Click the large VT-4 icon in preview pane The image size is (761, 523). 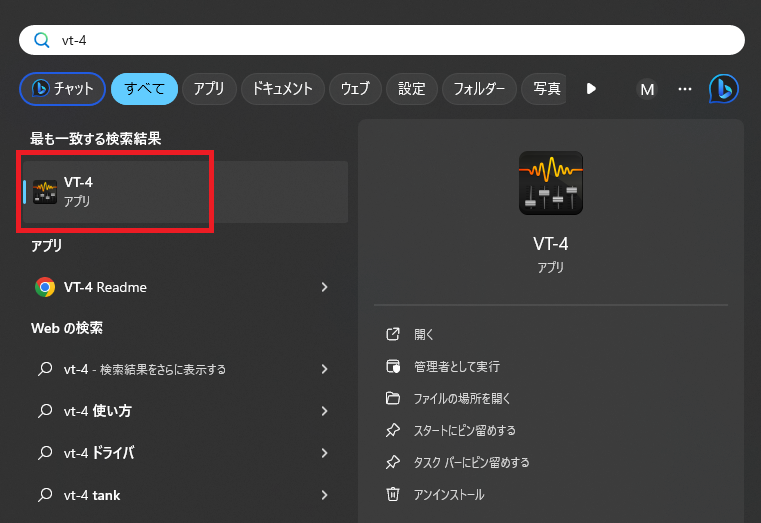[551, 183]
